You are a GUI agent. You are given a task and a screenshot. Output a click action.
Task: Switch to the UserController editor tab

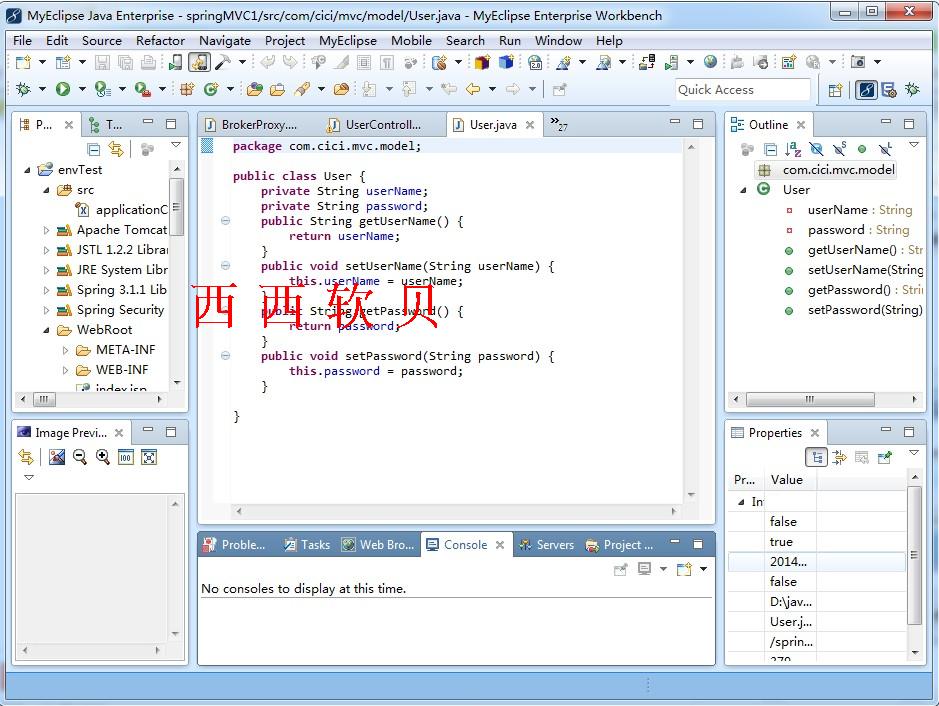tap(374, 125)
